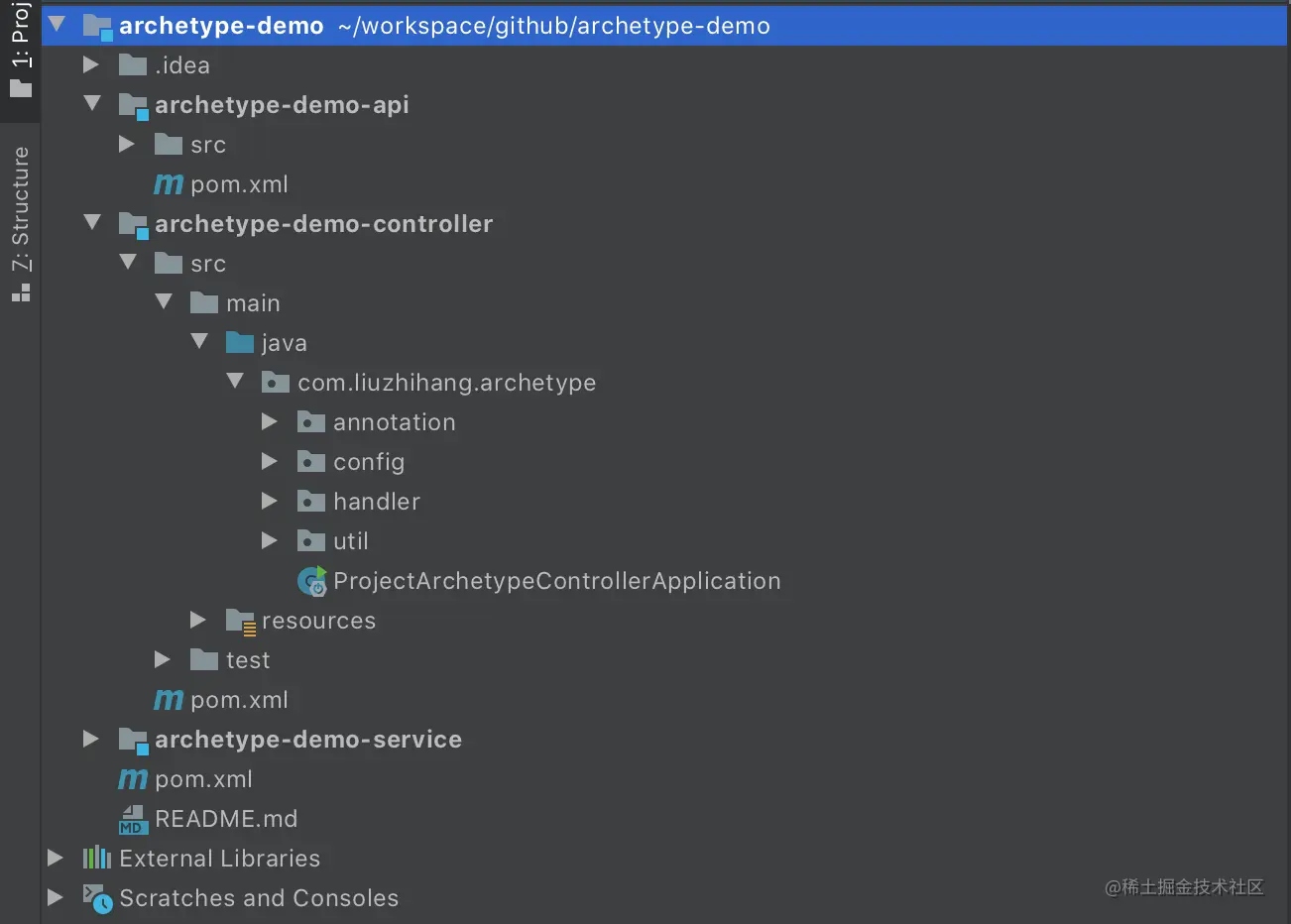The width and height of the screenshot is (1291, 924).
Task: Click the Maven icon beside api pom.xml
Action: coord(168,183)
